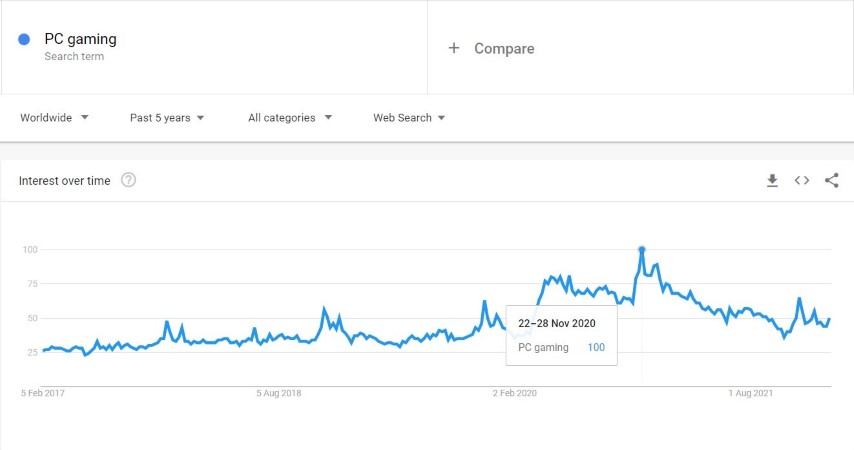
Task: Click the blue dot next to PC gaming
Action: tap(24, 39)
